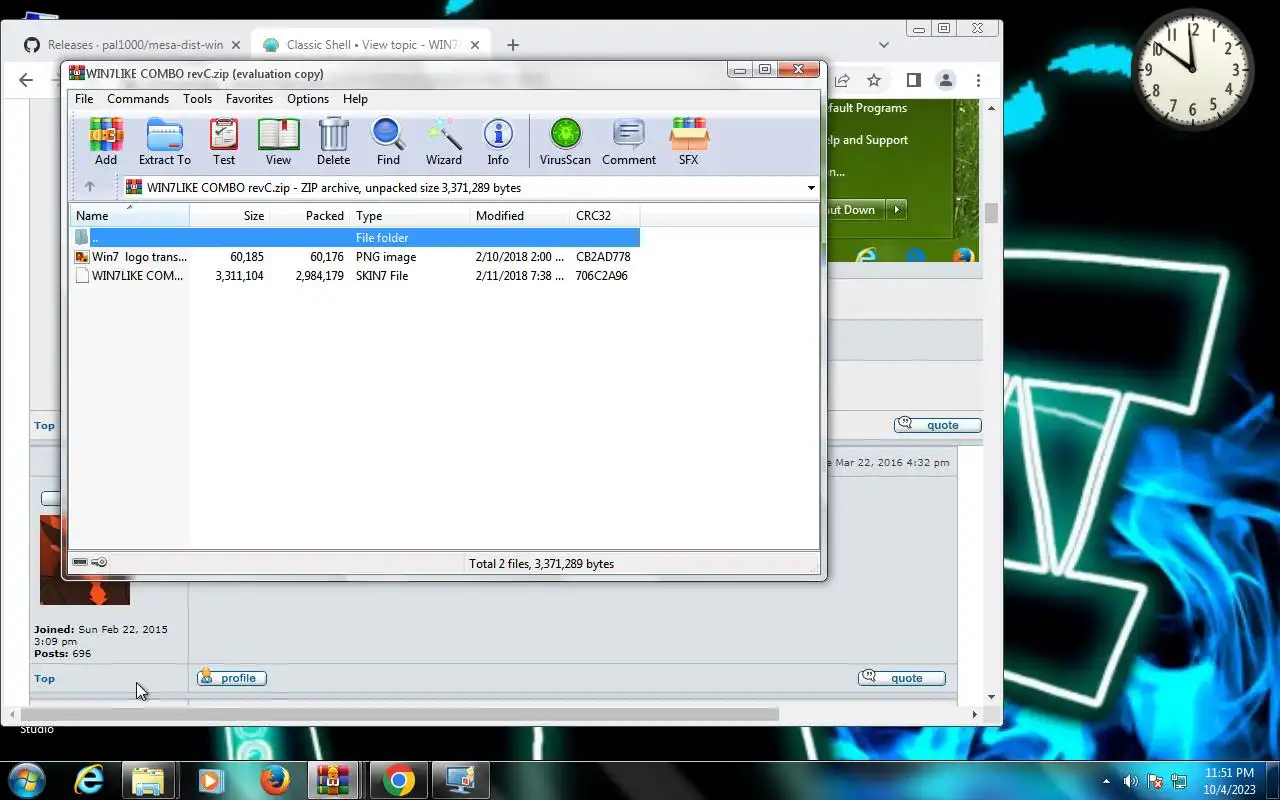Sort by CRC32 column header
The width and height of the screenshot is (1280, 800).
pos(604,215)
